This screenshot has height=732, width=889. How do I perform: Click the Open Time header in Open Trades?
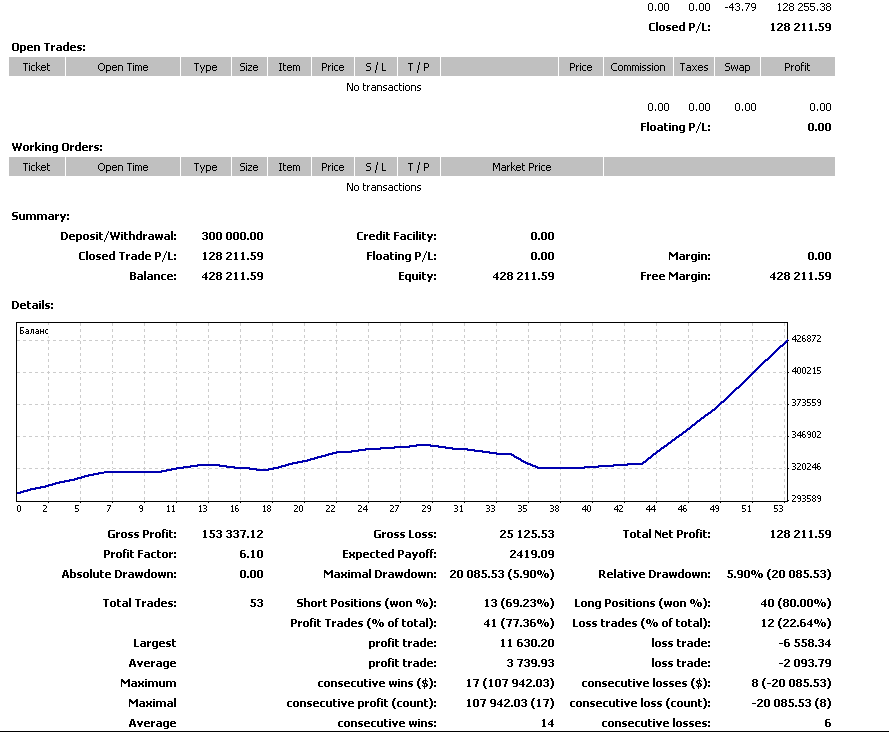coord(123,67)
